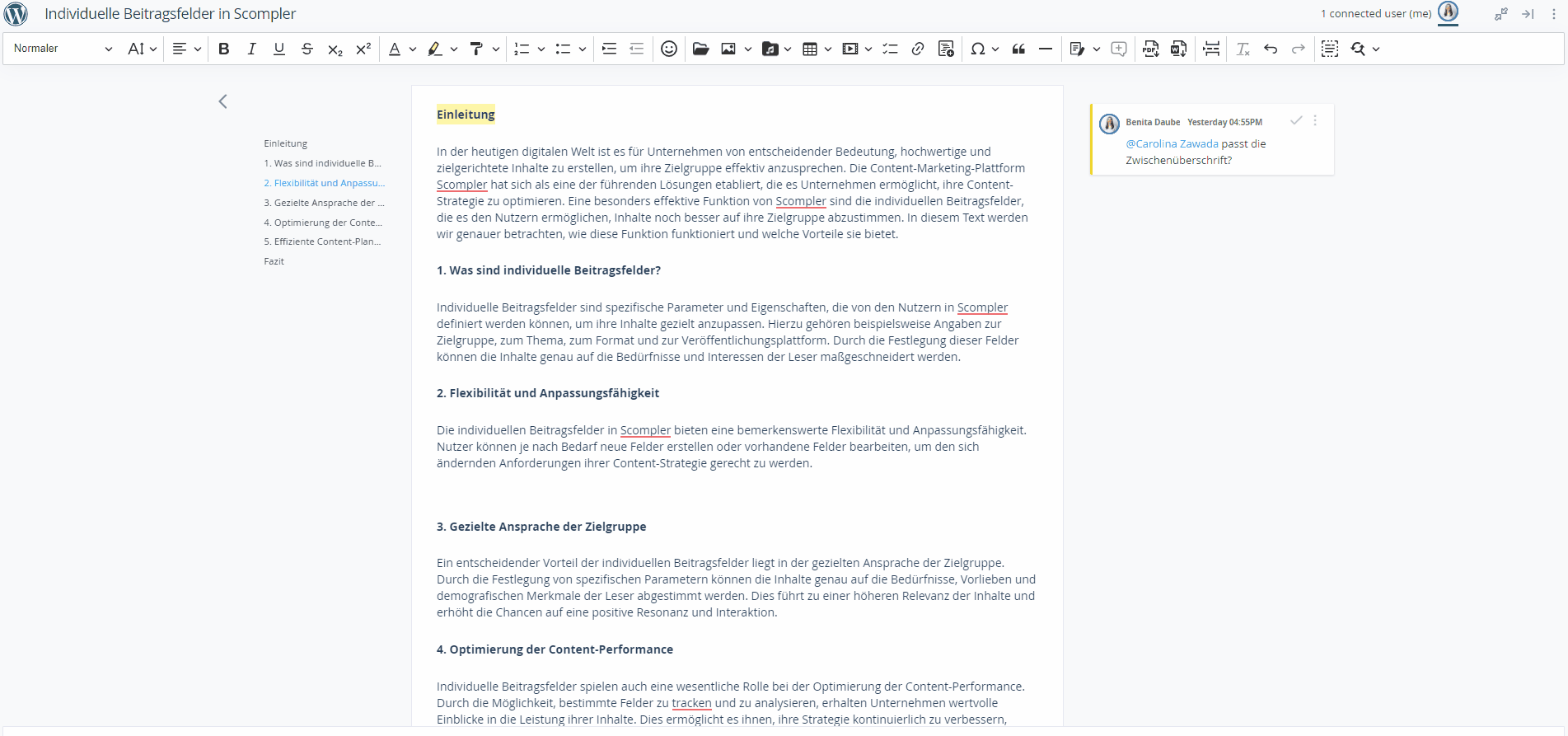Open the special characters dropdown
The image size is (1568, 736).
click(995, 49)
